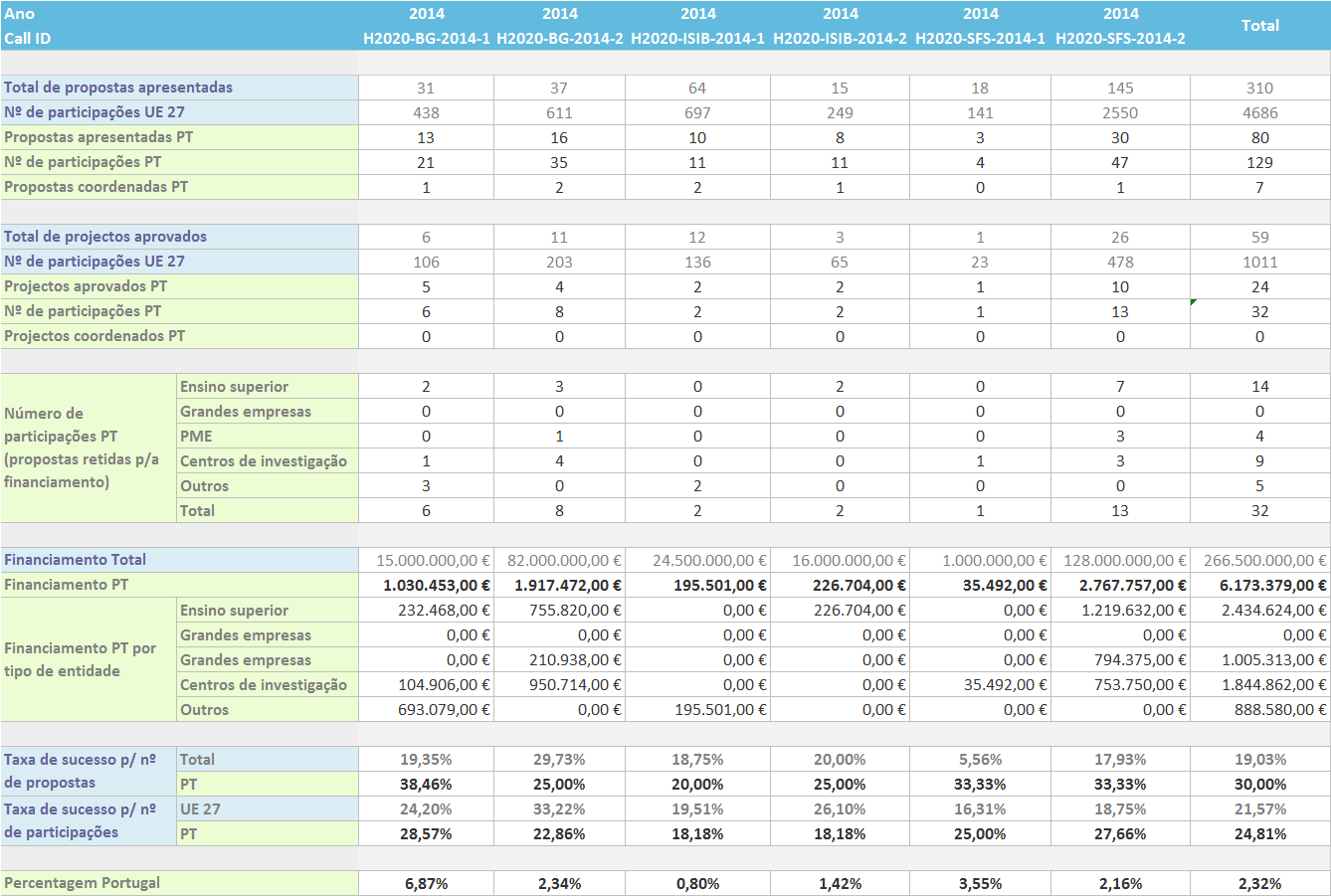This screenshot has height=896, width=1331.
Task: Click PT participation success rate 24,81%
Action: click(1259, 833)
